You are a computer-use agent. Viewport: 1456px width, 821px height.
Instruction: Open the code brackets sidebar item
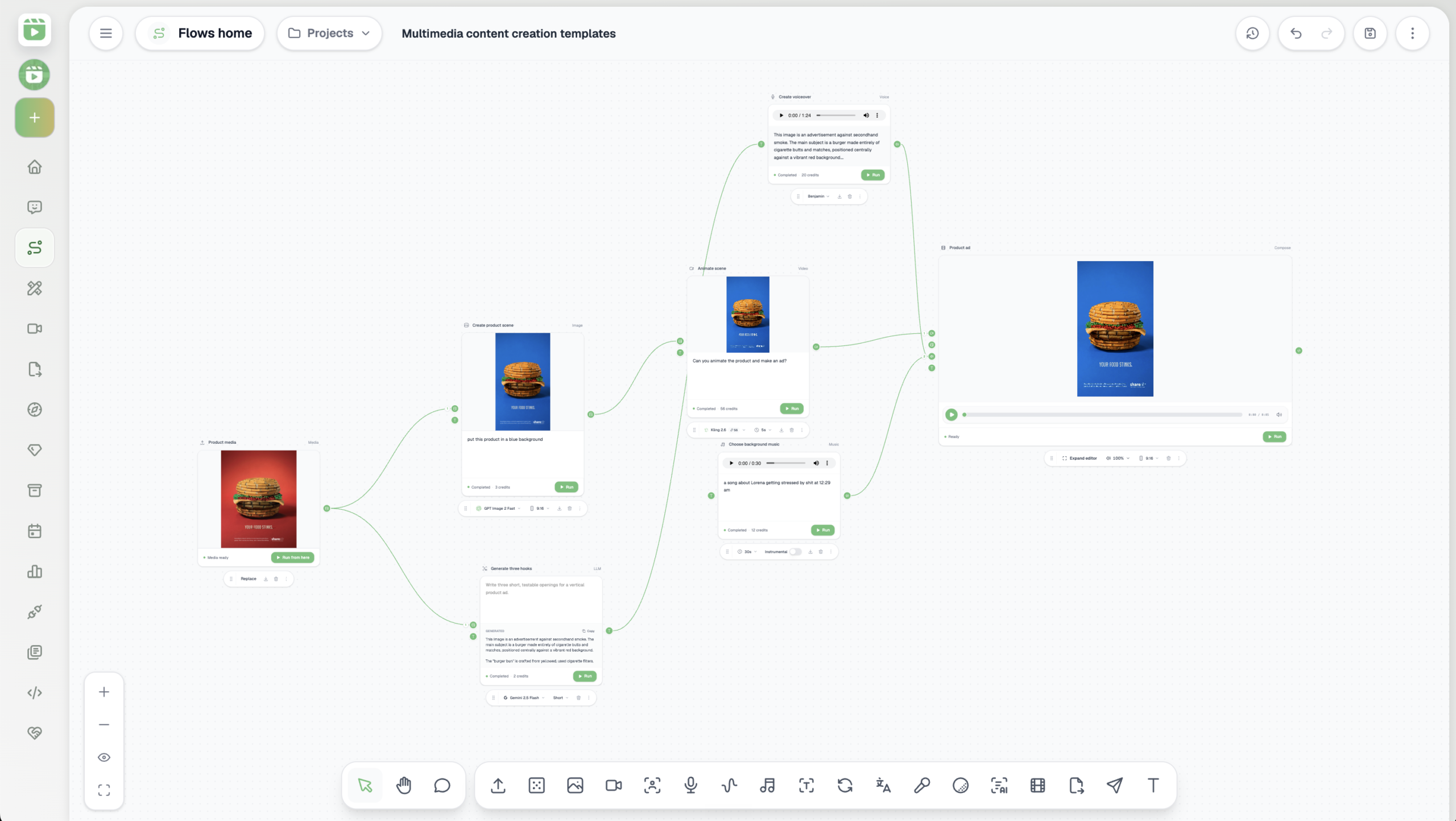click(35, 692)
